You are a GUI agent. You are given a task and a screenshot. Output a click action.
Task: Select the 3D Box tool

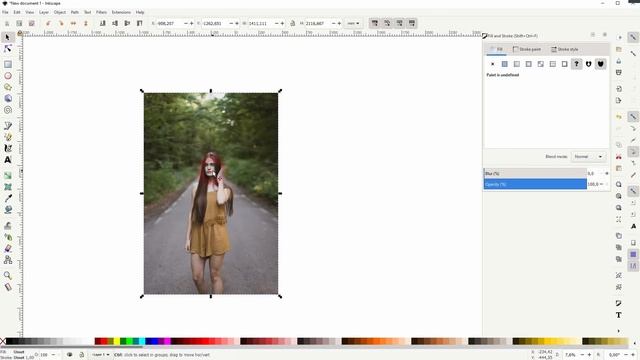pos(7,98)
